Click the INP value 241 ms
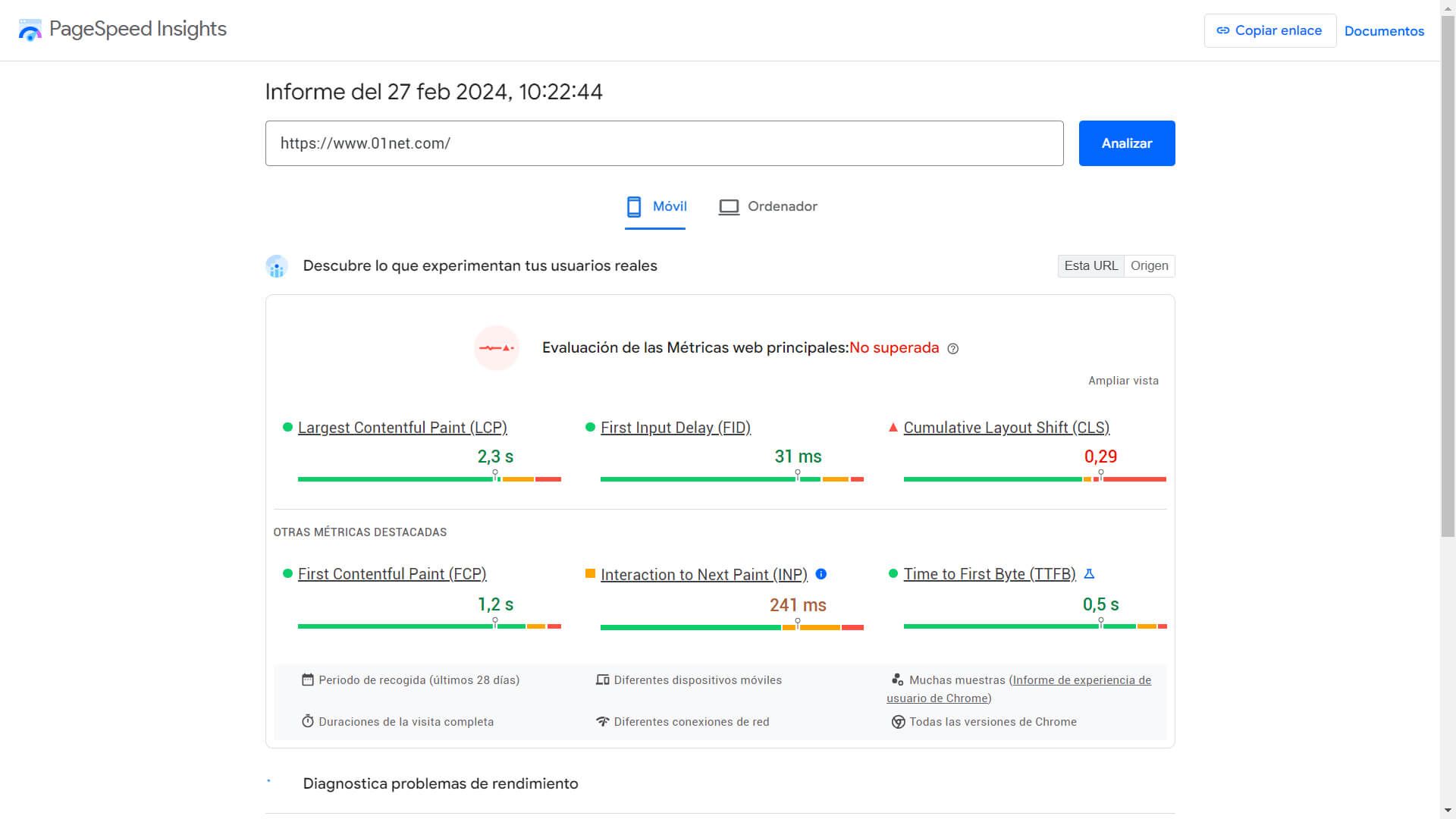Screen dimensions: 1456x819 [798, 605]
